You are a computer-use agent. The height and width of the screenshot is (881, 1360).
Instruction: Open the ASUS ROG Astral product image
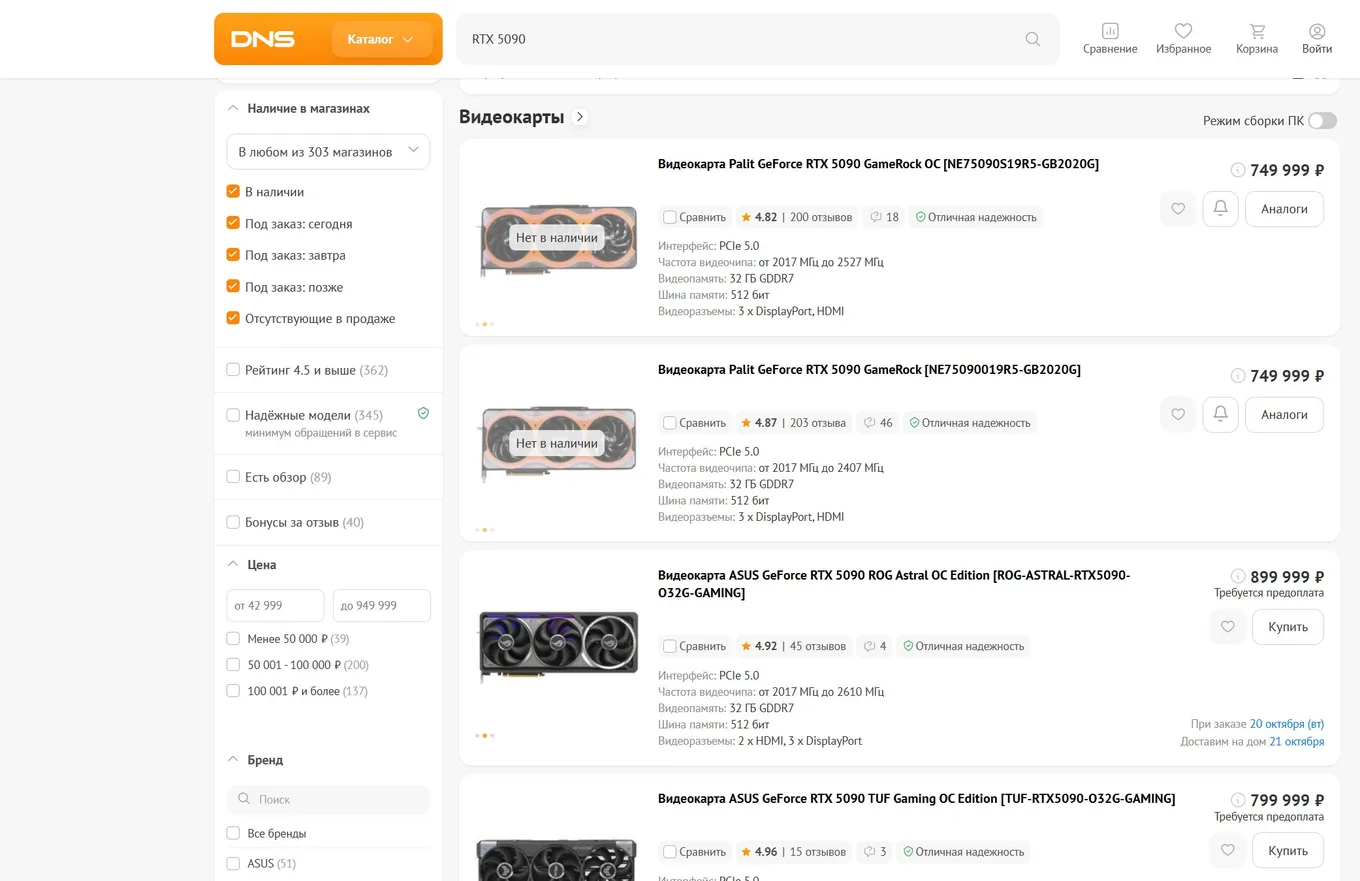pyautogui.click(x=558, y=646)
